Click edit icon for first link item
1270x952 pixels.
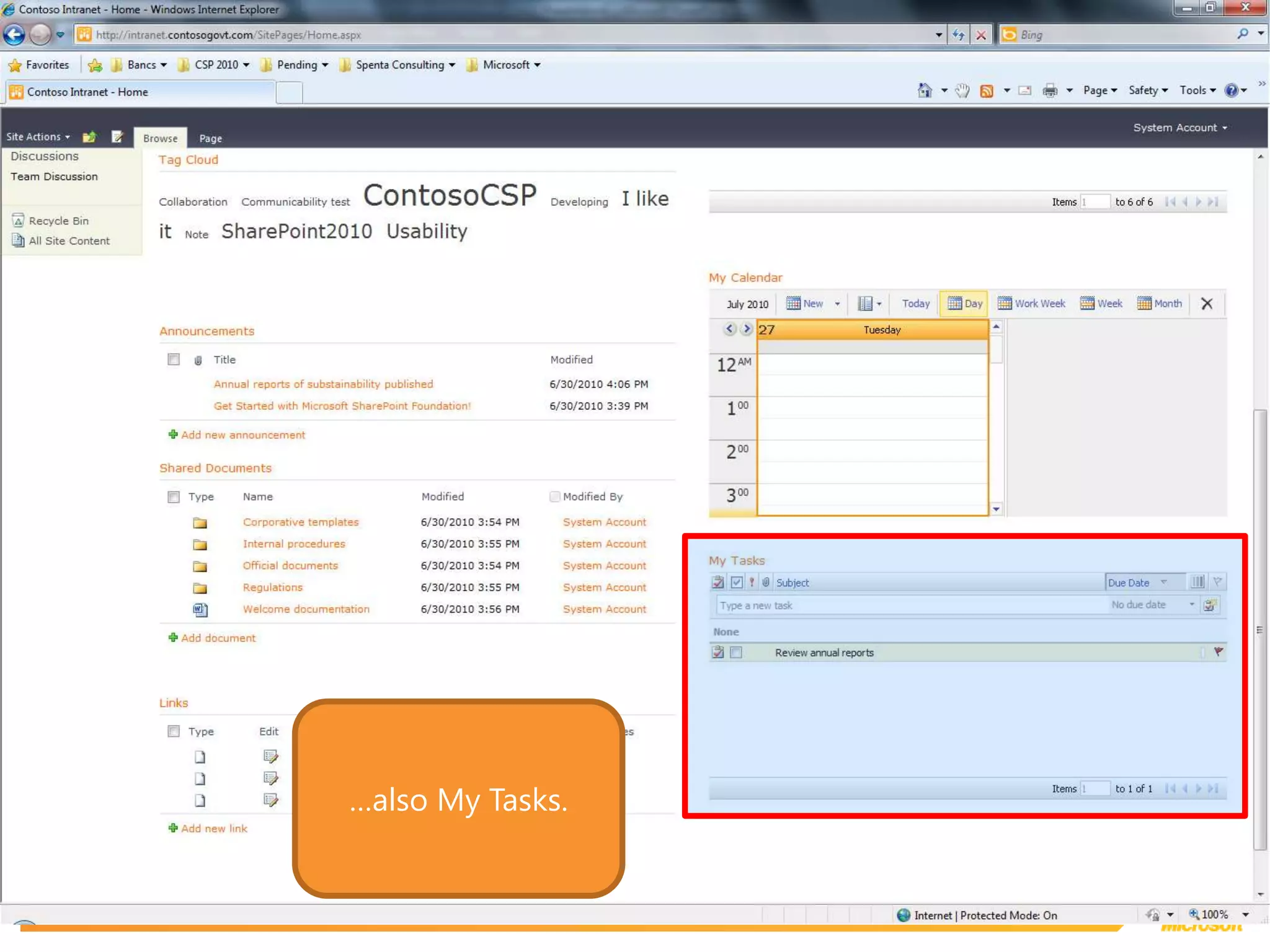pos(270,756)
